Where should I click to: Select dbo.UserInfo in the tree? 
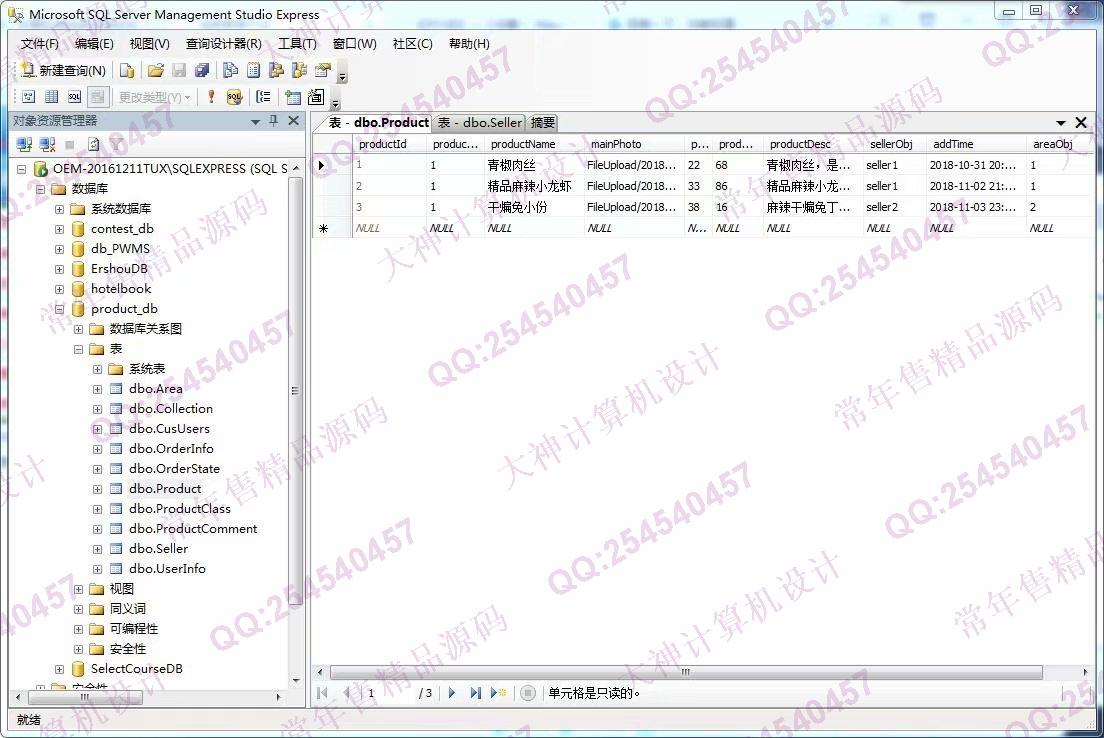pos(167,569)
